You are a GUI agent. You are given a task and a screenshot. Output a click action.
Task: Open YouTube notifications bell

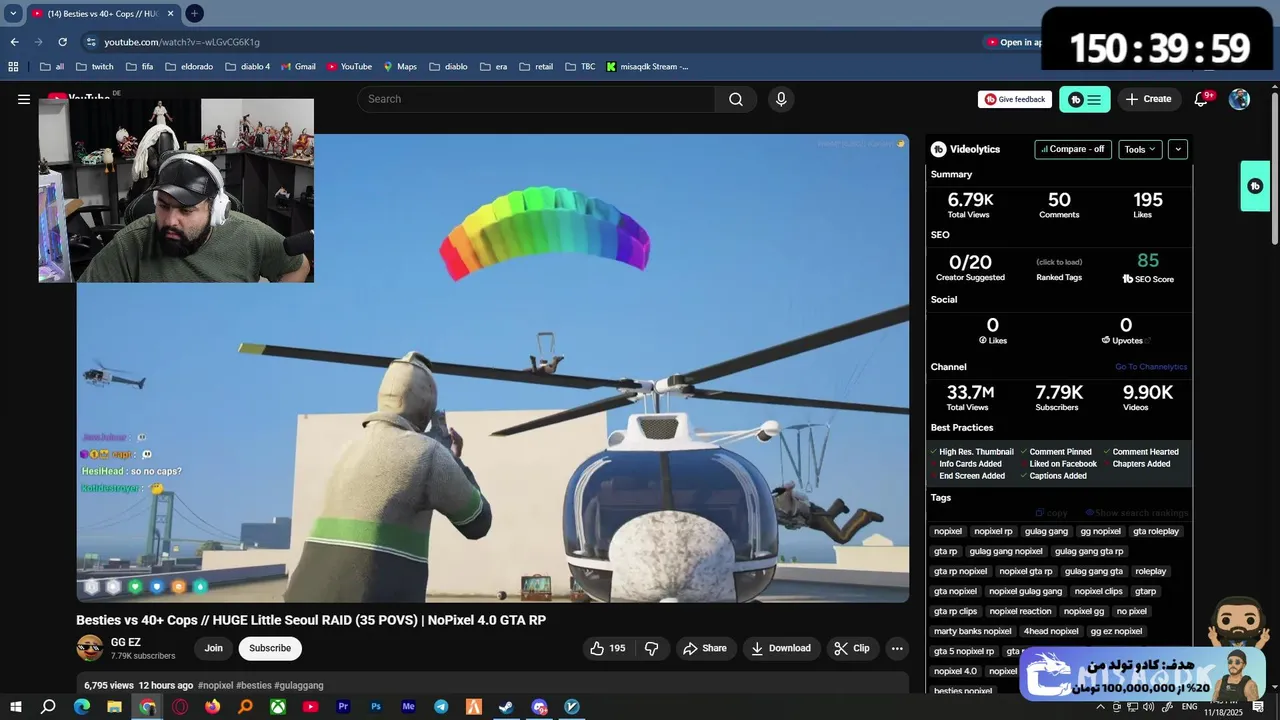(1202, 99)
